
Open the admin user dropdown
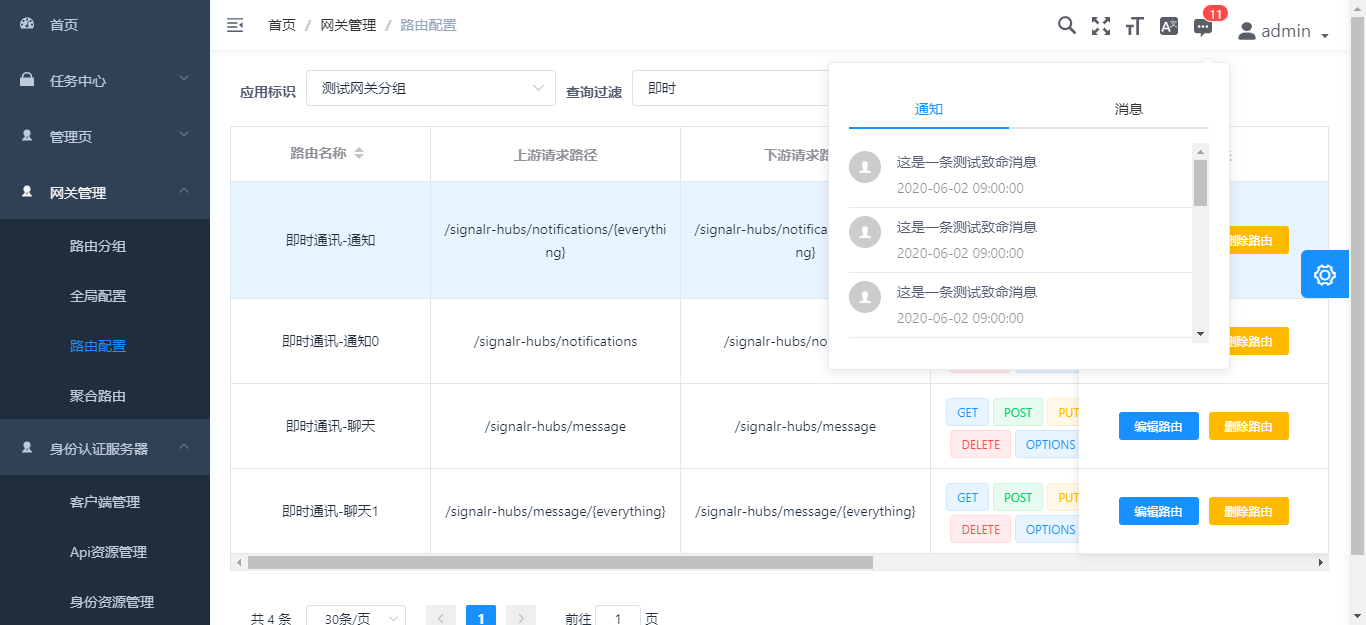pyautogui.click(x=1283, y=31)
